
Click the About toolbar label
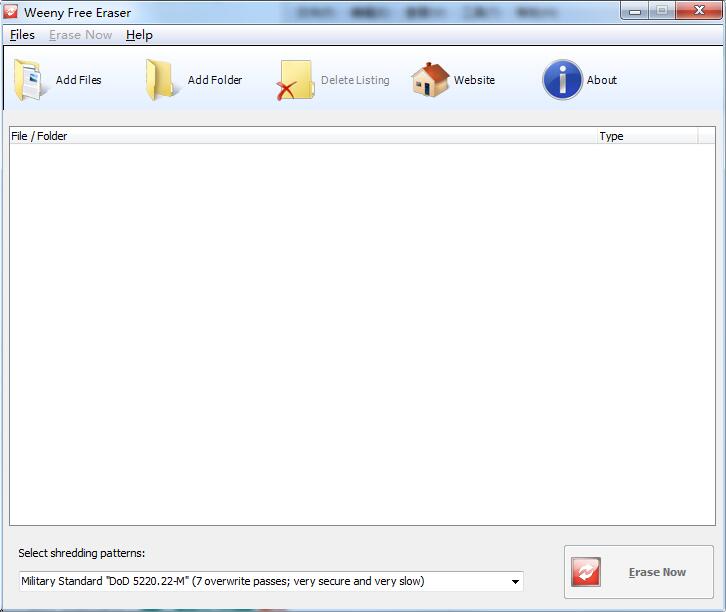tap(602, 80)
